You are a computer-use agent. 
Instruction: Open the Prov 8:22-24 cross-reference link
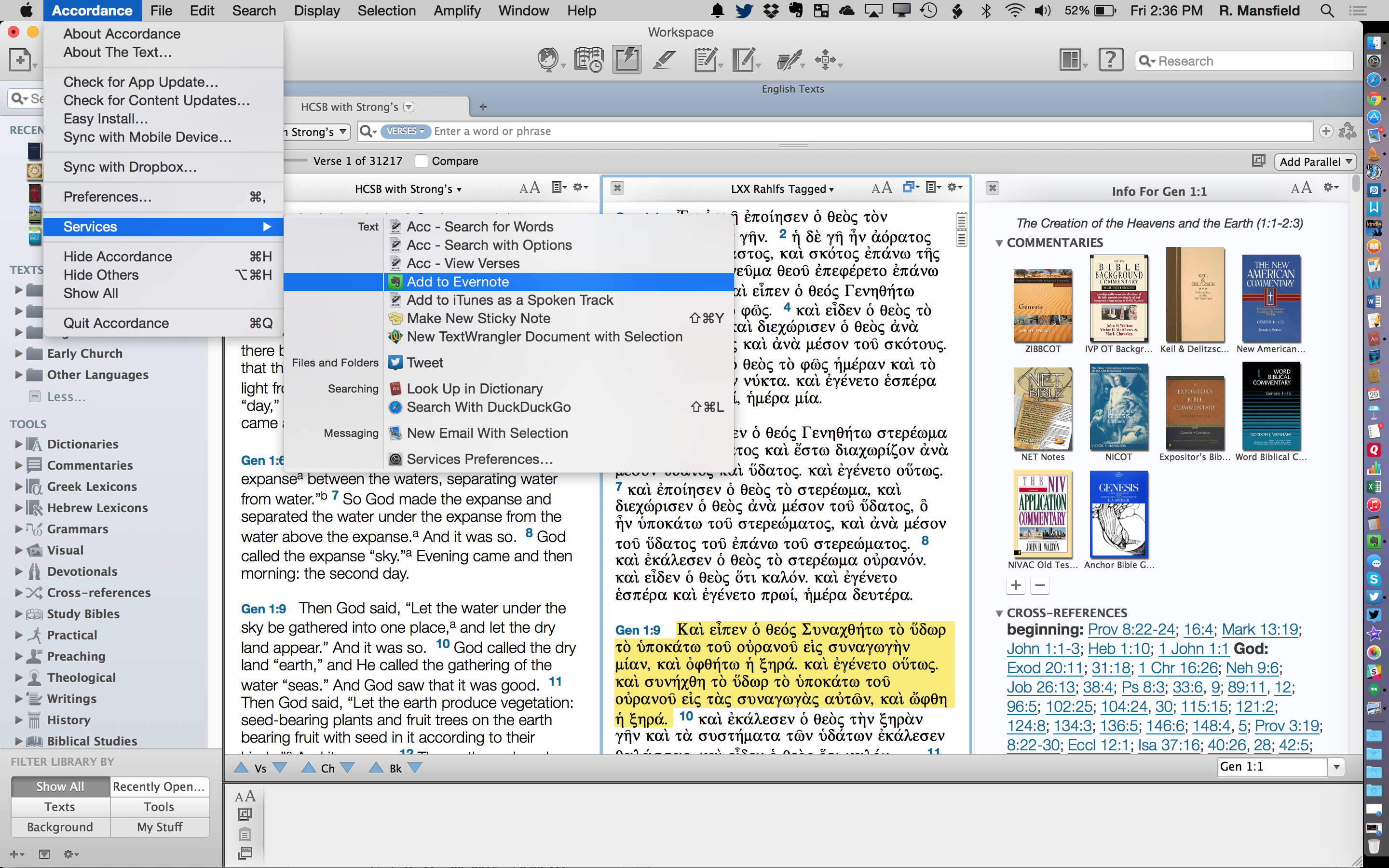click(x=1130, y=630)
